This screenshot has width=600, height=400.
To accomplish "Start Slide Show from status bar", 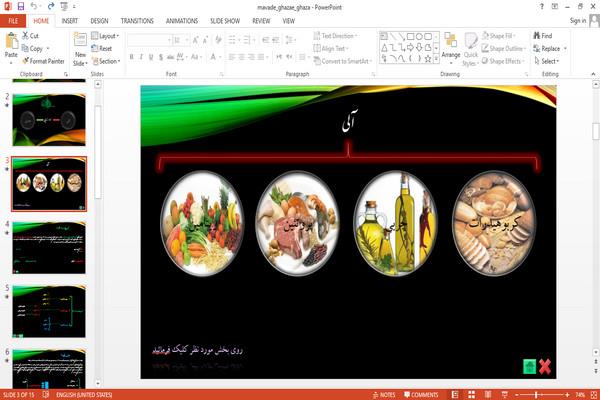I will point(504,395).
